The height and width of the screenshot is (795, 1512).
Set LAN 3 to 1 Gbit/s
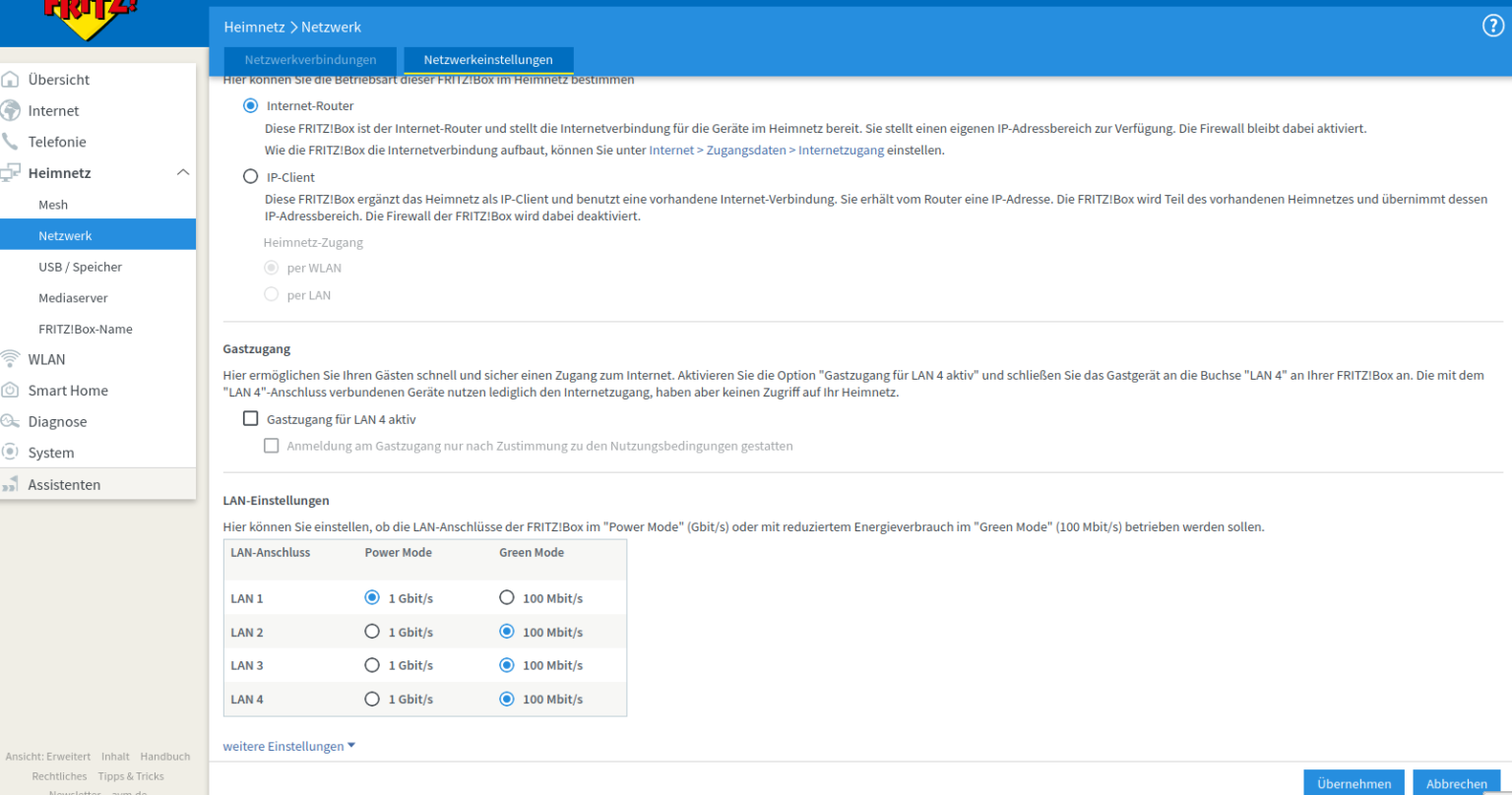coord(372,665)
